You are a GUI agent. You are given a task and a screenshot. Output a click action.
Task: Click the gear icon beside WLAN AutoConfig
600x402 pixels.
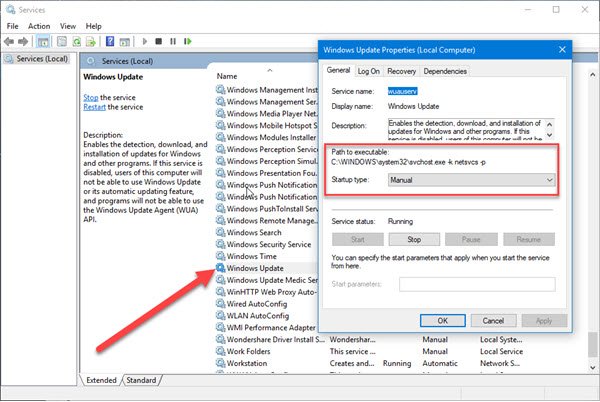point(220,315)
